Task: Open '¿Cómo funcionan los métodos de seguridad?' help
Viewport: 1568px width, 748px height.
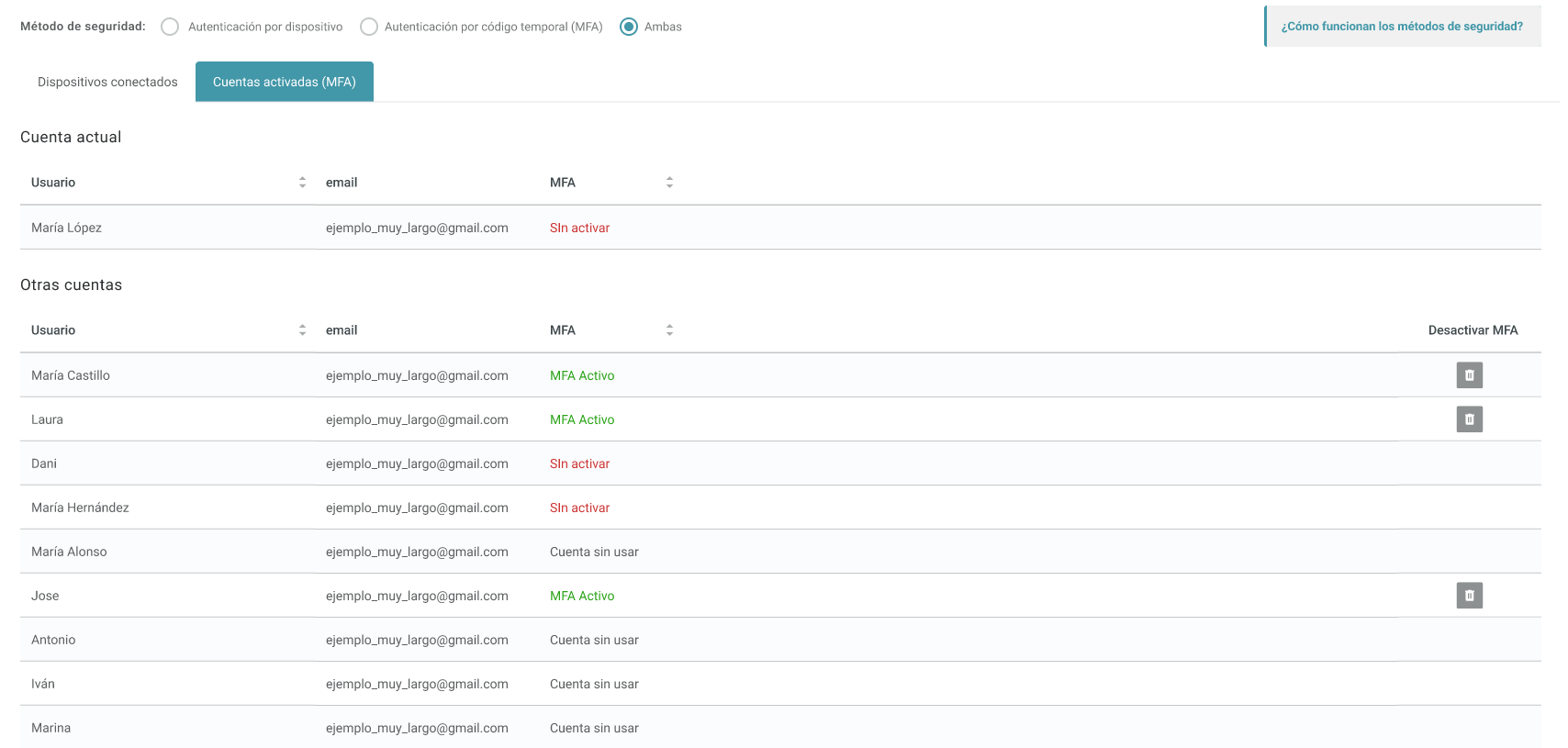Action: pyautogui.click(x=1402, y=27)
